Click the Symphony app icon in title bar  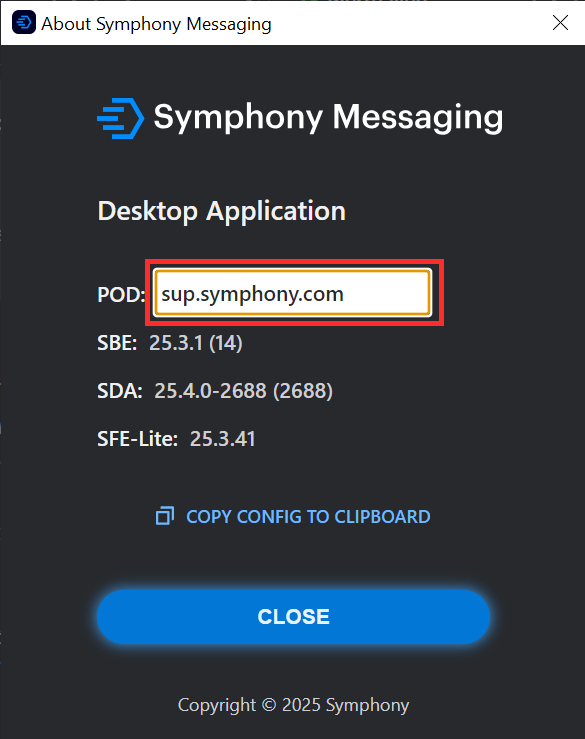coord(24,22)
